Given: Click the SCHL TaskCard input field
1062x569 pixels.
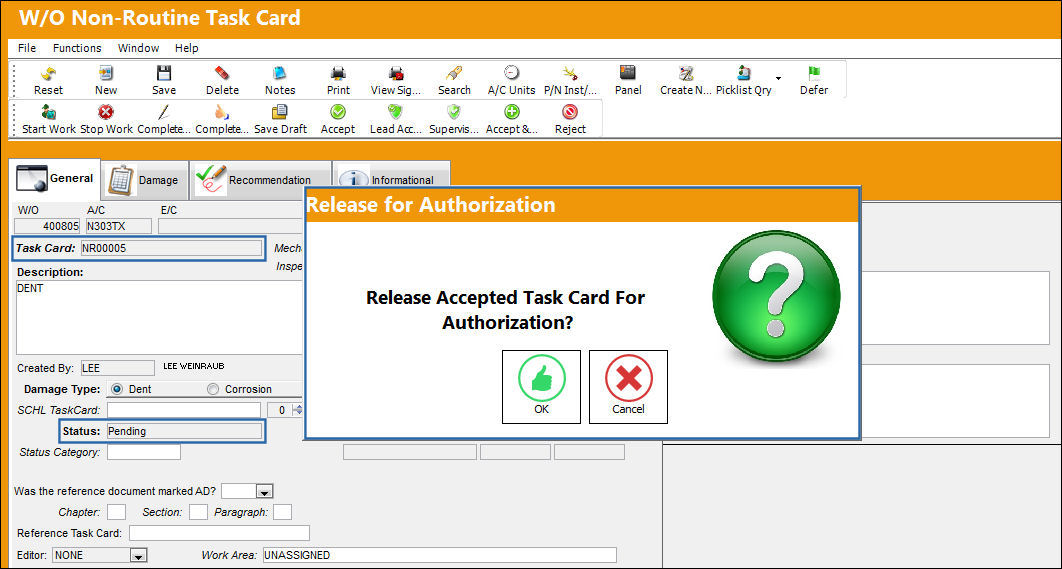Looking at the screenshot, I should point(184,410).
